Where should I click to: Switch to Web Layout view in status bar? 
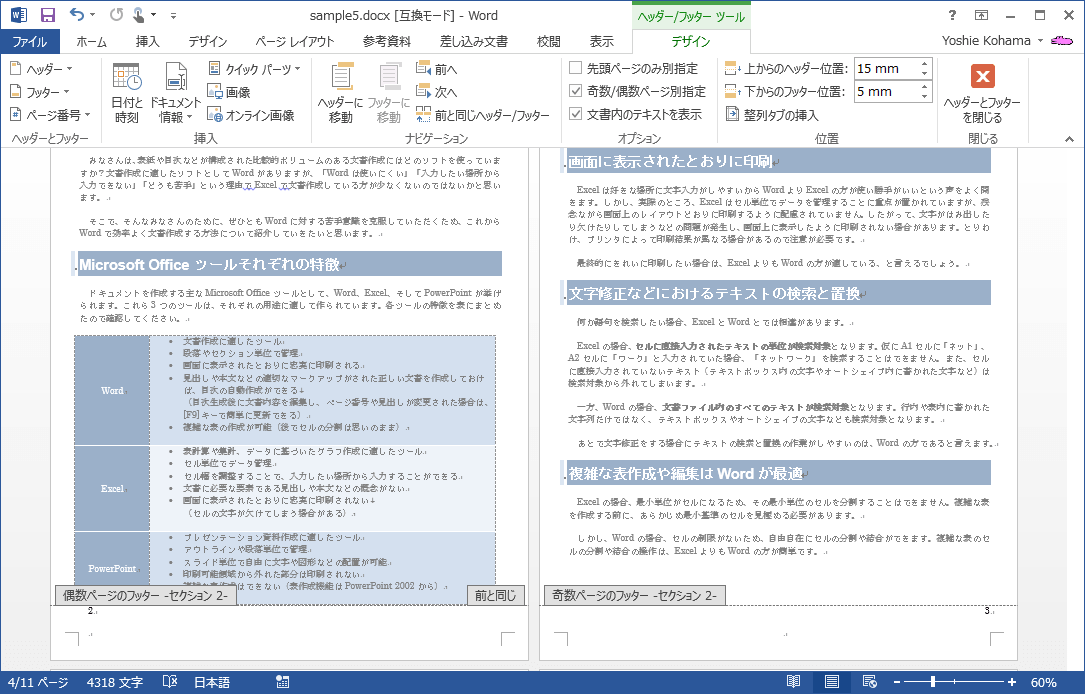870,682
